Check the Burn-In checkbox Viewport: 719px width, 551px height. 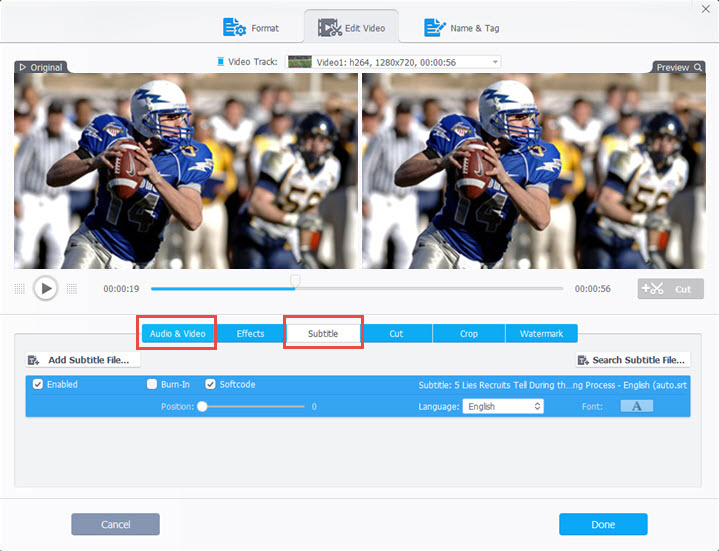pyautogui.click(x=152, y=384)
